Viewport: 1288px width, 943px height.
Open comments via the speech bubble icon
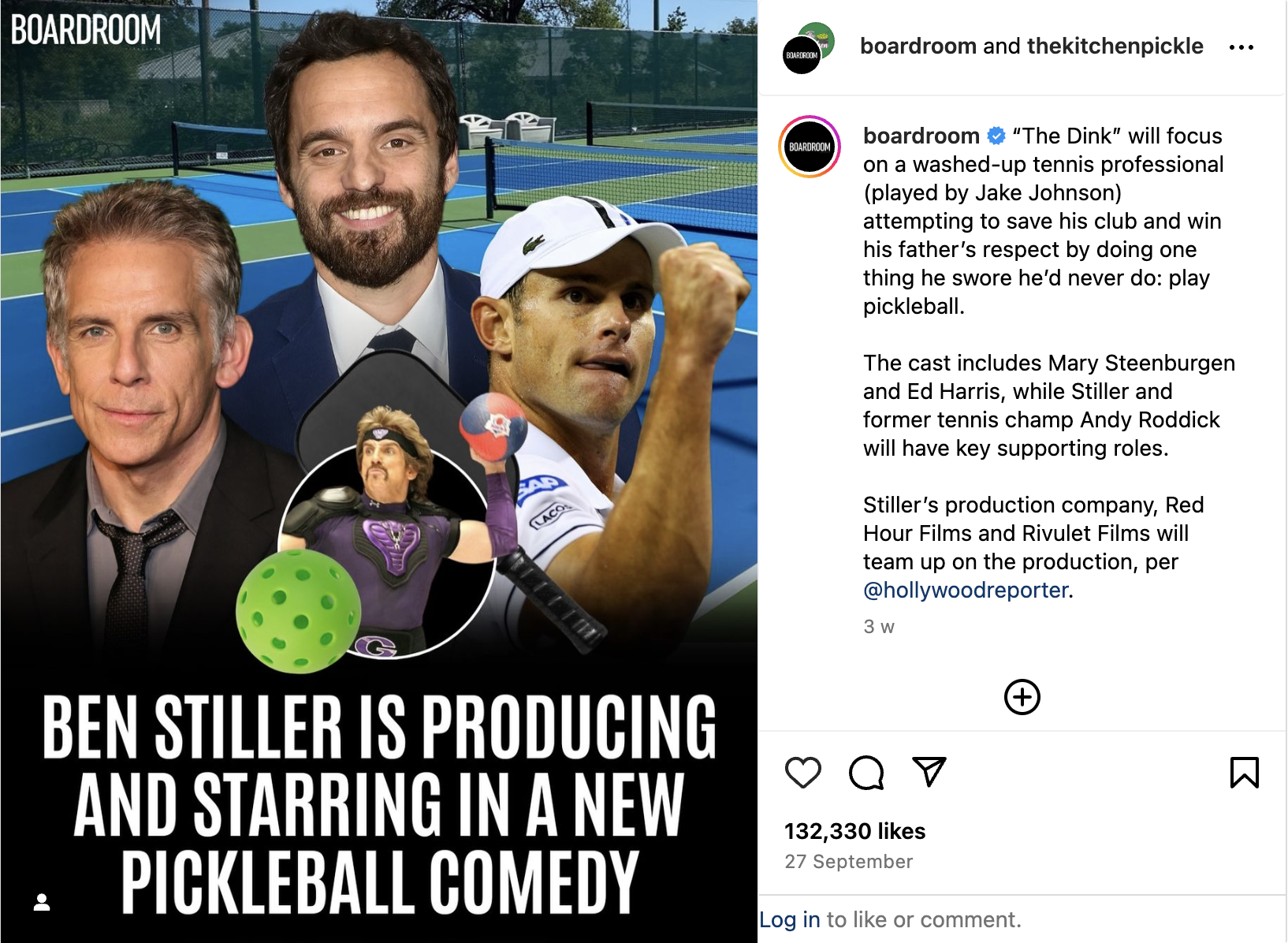click(x=866, y=773)
